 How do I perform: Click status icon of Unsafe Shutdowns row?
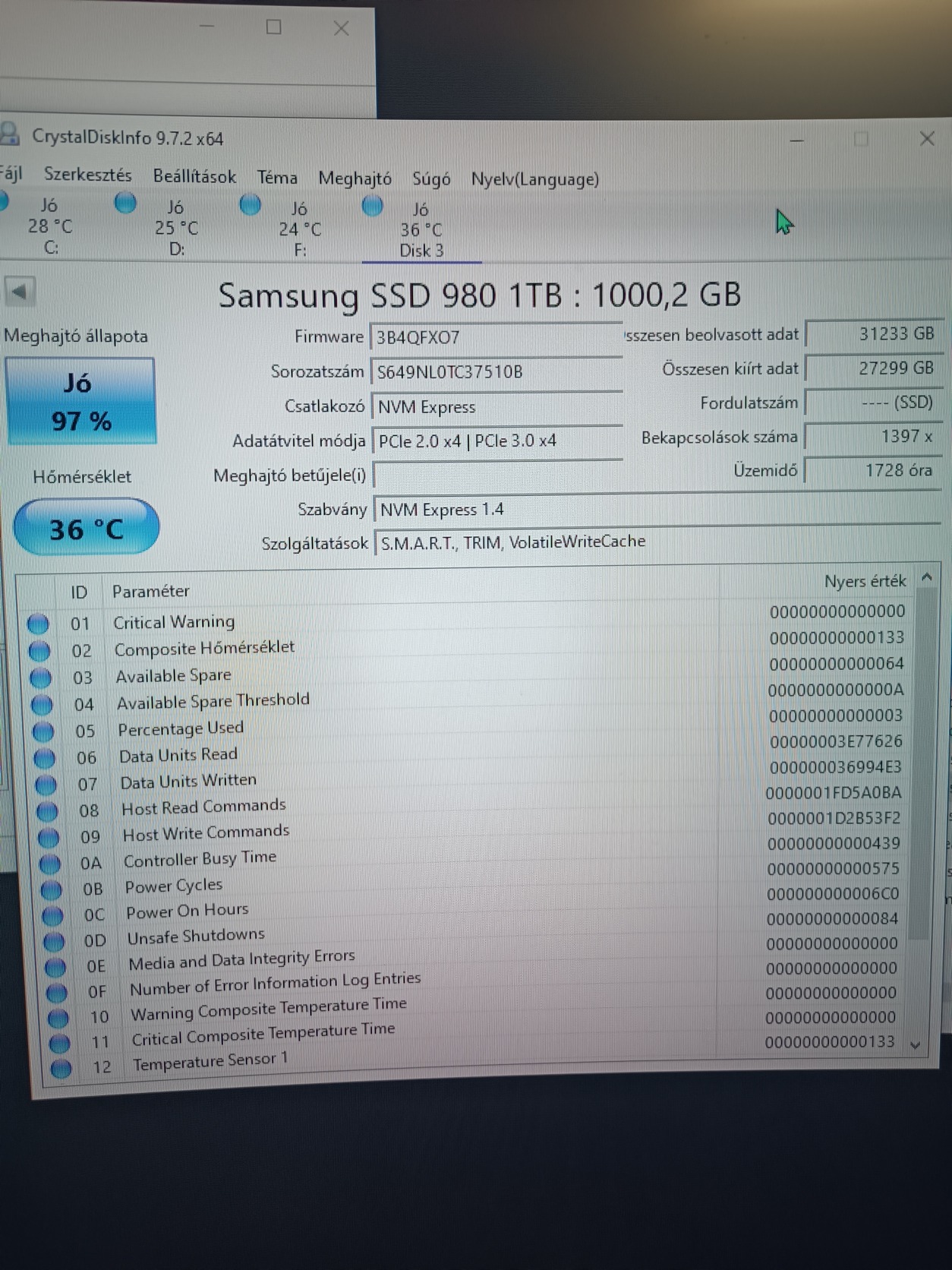pos(54,942)
